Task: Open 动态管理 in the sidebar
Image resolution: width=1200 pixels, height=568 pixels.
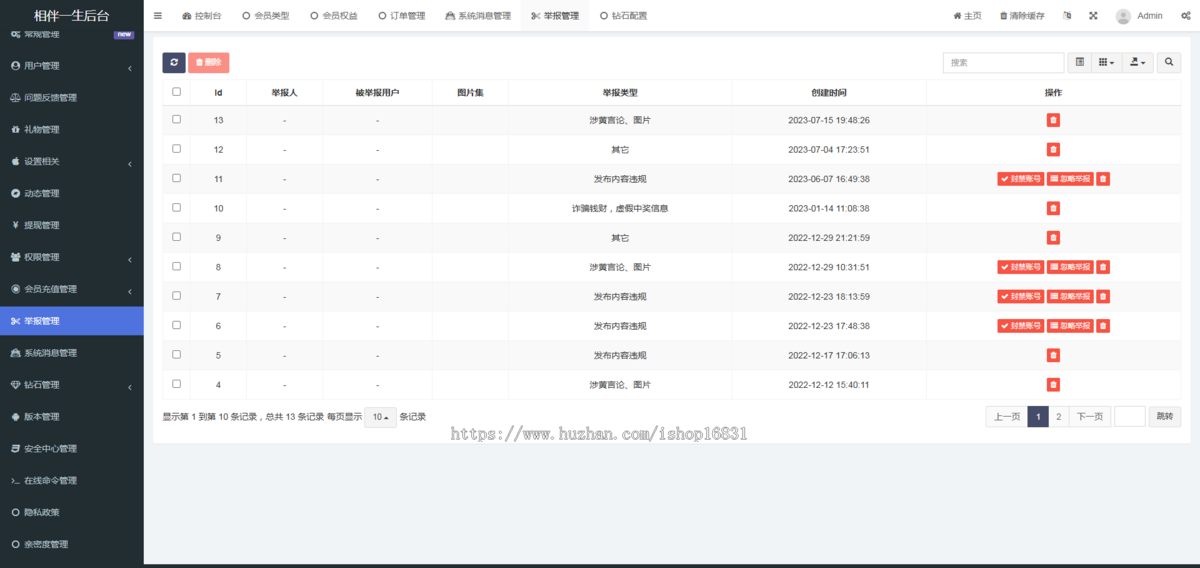Action: coord(72,193)
